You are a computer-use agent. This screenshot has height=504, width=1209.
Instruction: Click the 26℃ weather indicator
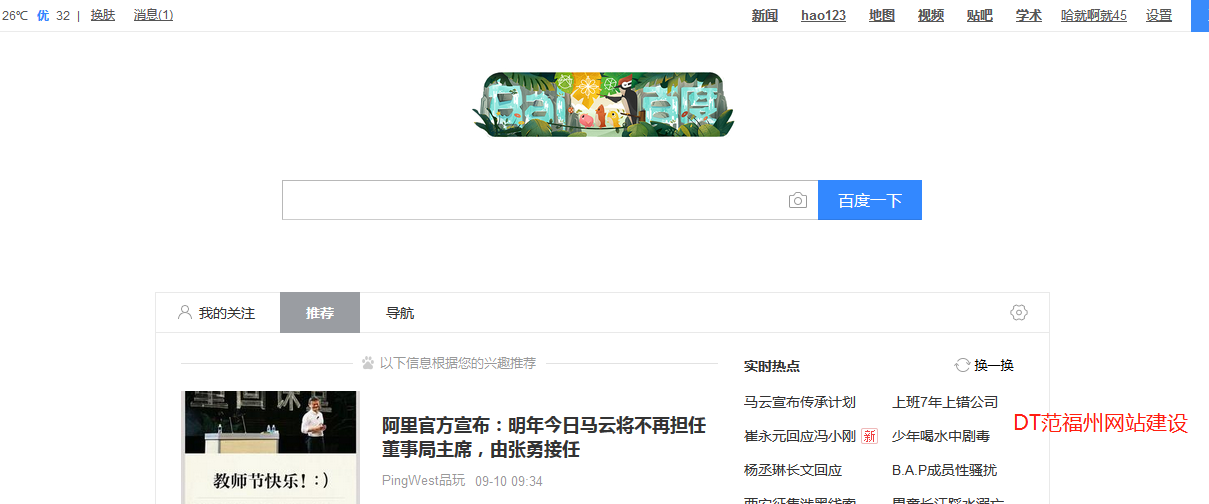tap(15, 15)
